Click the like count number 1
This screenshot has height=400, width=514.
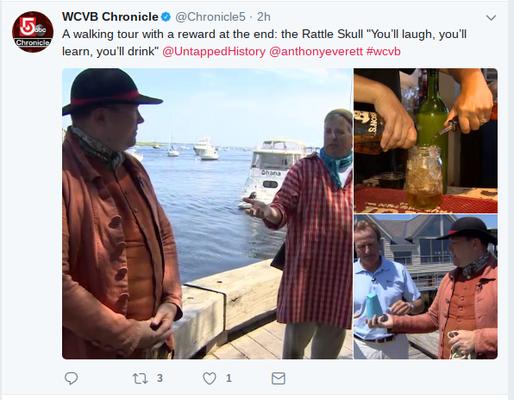tap(229, 378)
